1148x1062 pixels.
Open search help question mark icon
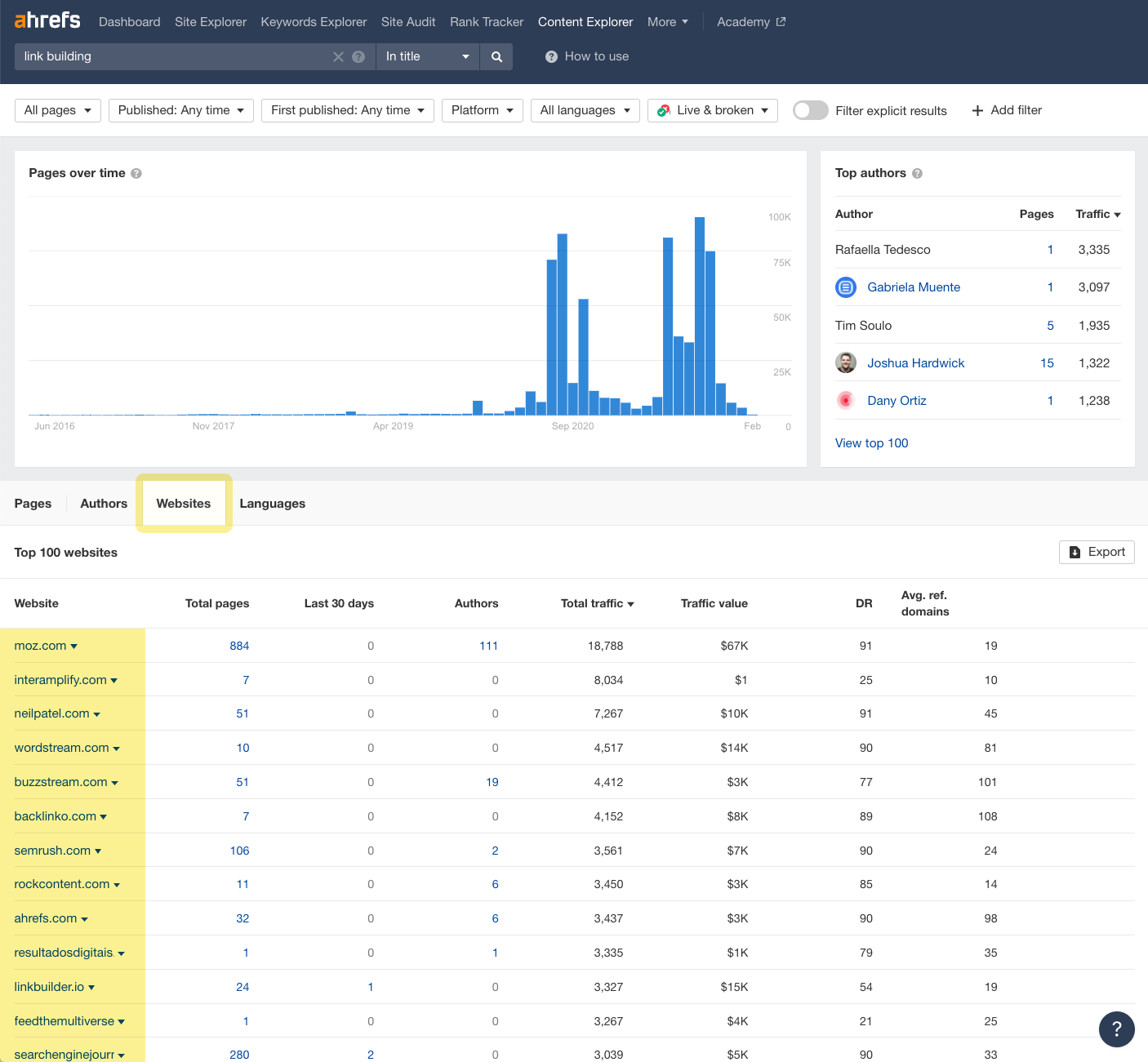point(358,56)
